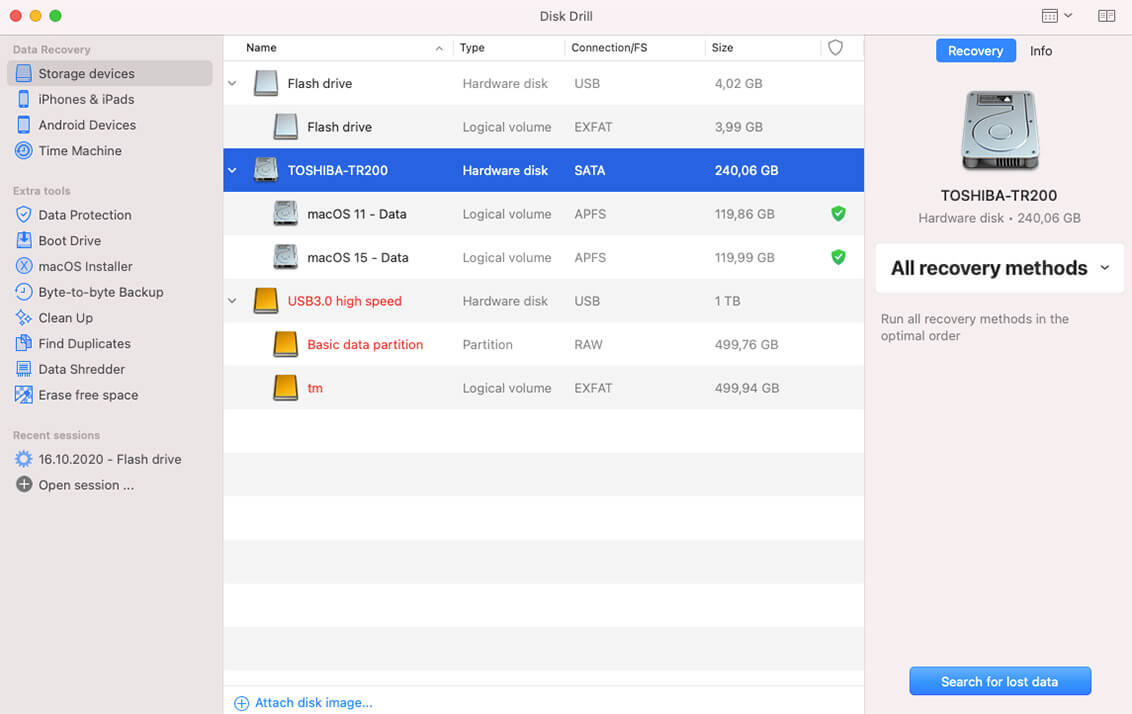Open Data Shredder tool
The height and width of the screenshot is (714, 1132).
81,370
